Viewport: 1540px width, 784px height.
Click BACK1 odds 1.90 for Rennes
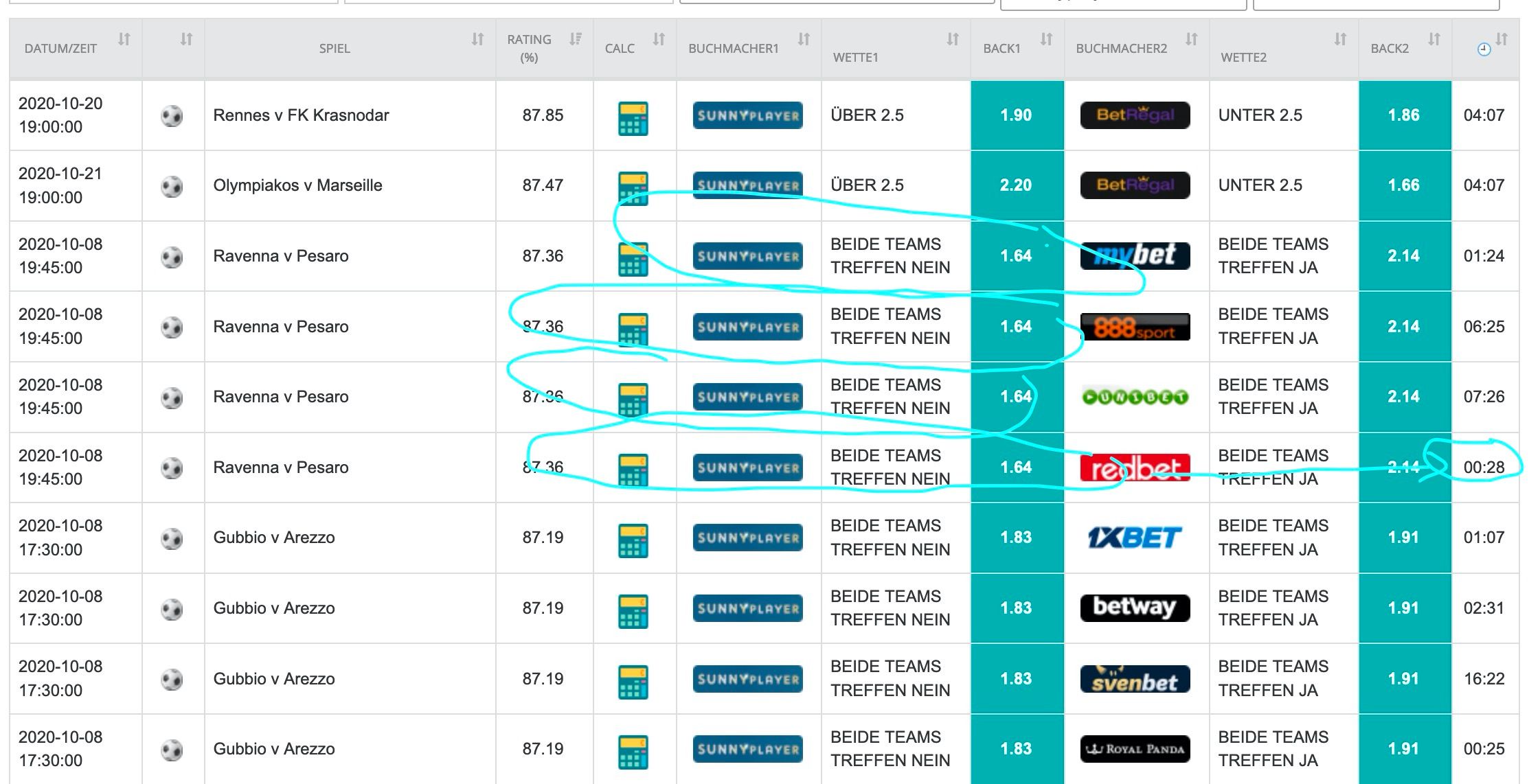1017,115
